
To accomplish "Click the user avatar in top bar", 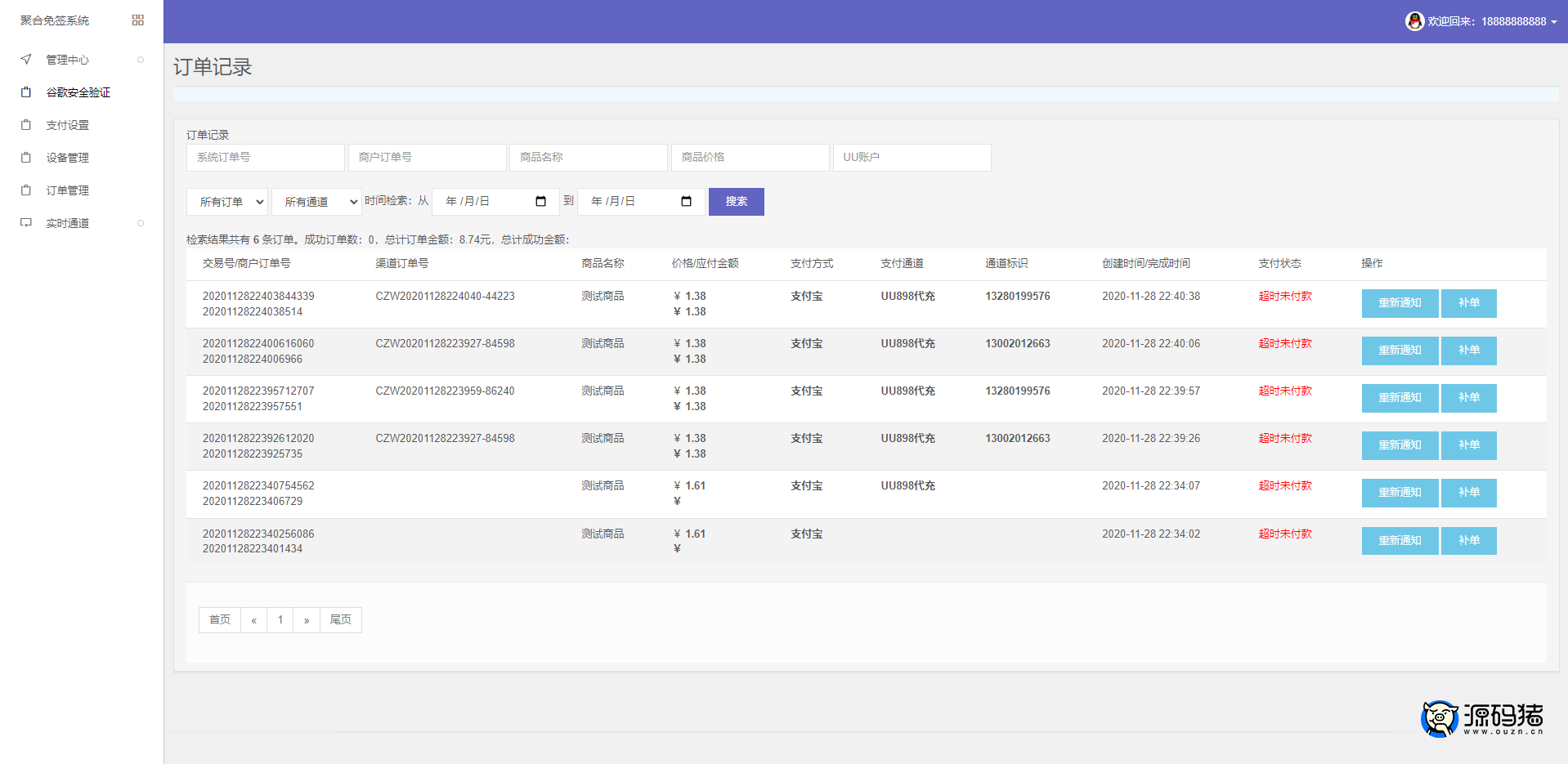I will 1414,21.
